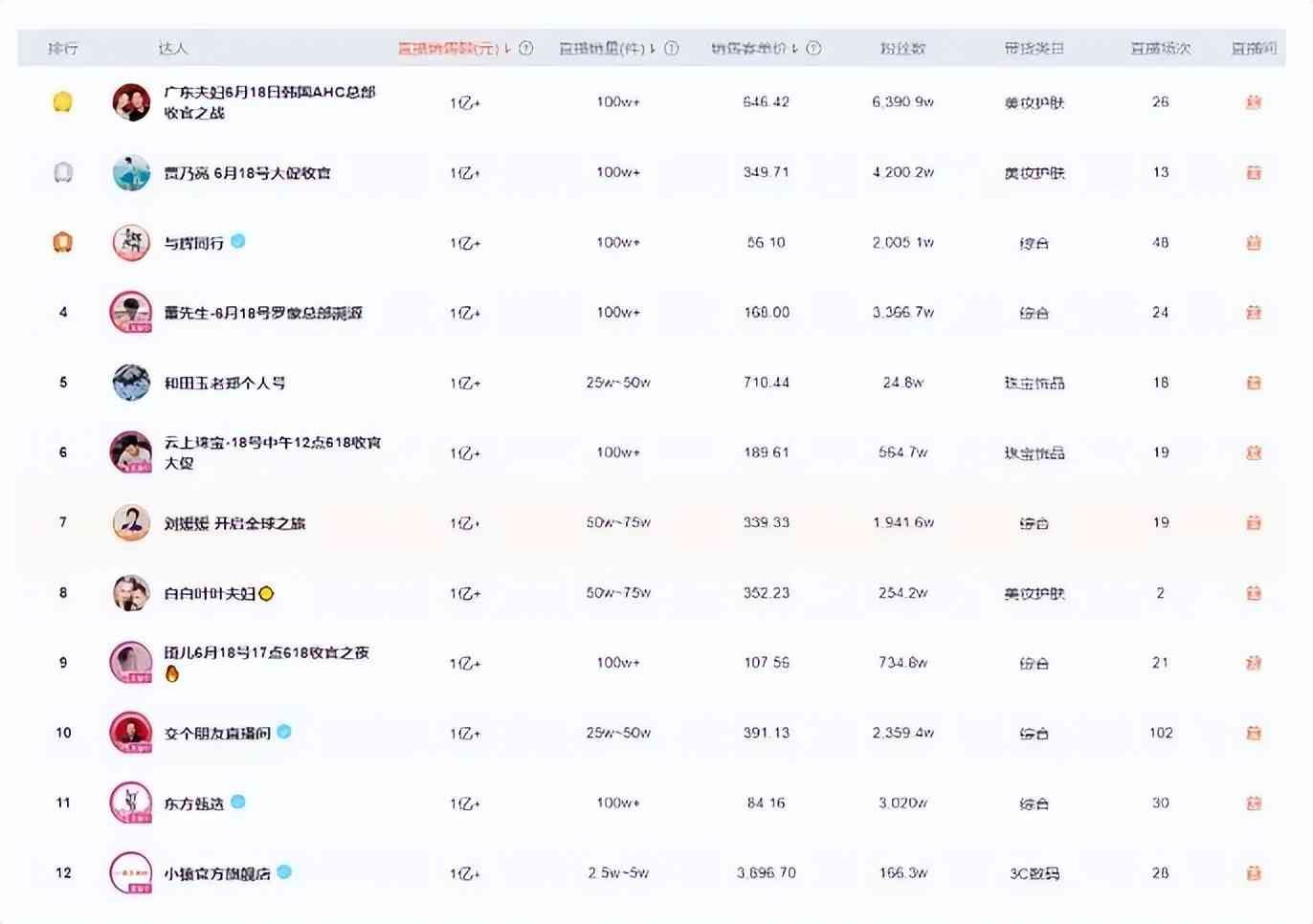Click help icon beside 直播销量(件) header

tap(671, 48)
